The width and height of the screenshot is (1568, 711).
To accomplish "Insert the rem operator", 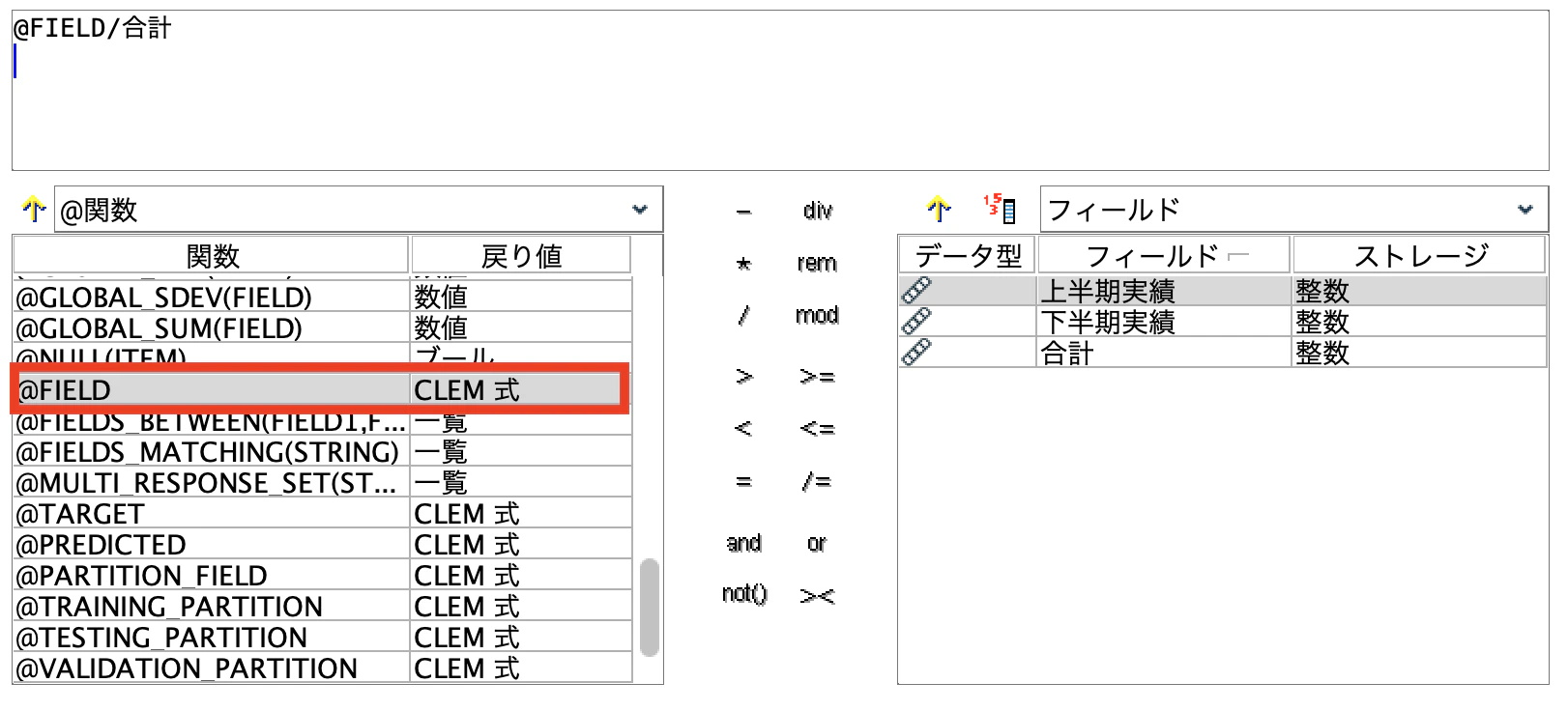I will [x=817, y=263].
